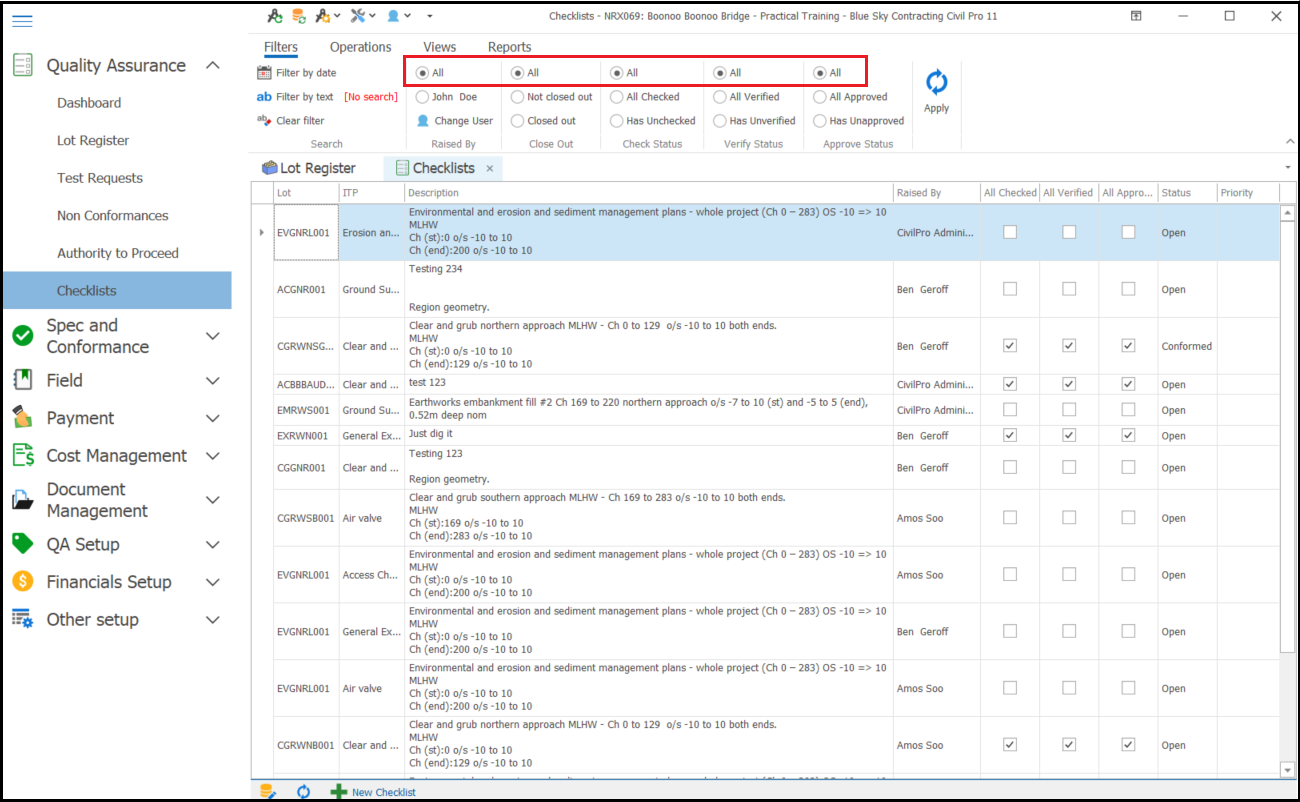Image resolution: width=1300 pixels, height=802 pixels.
Task: Click the row indicator arrow beside EVGNRL001
Action: [261, 232]
